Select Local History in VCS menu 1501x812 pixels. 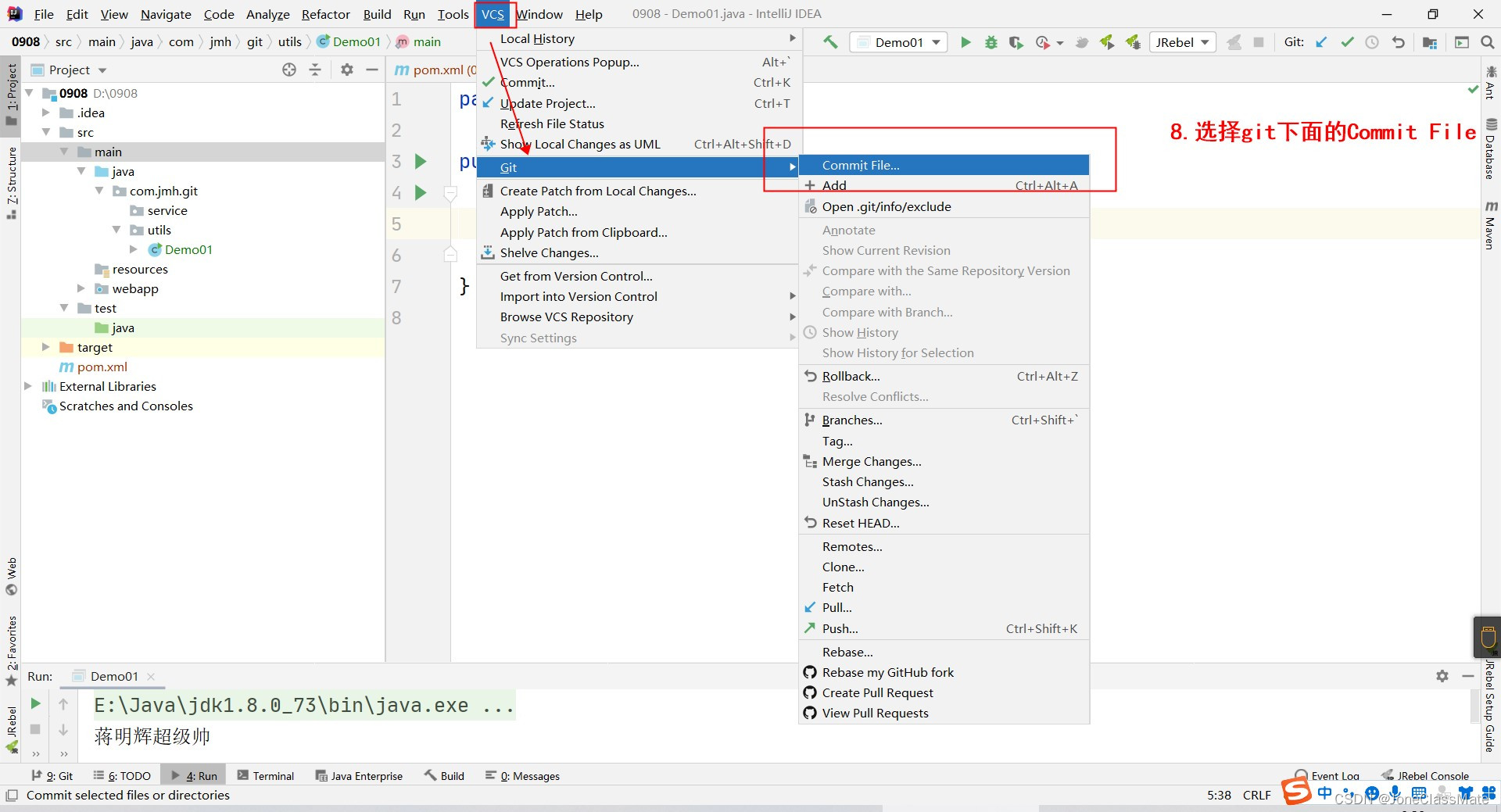pos(637,38)
